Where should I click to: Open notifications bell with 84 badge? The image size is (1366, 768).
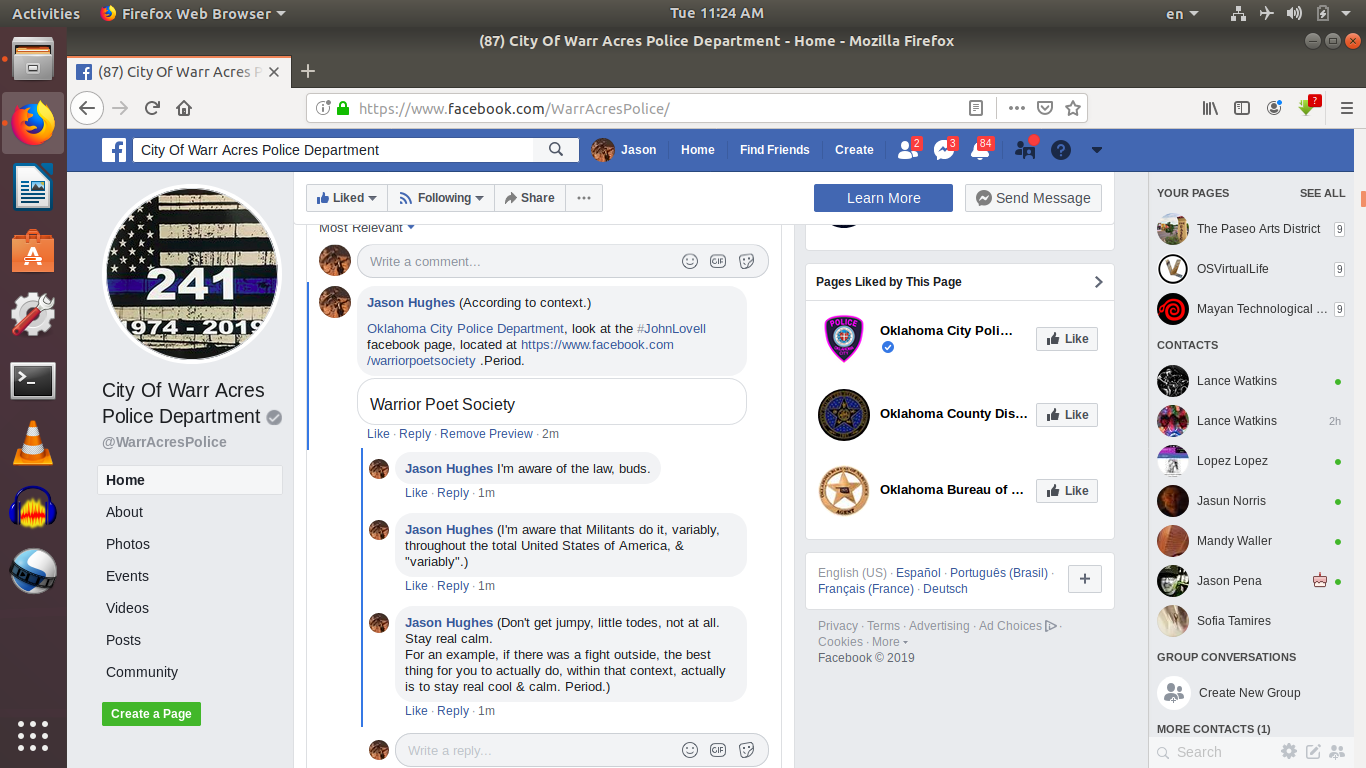(x=981, y=150)
